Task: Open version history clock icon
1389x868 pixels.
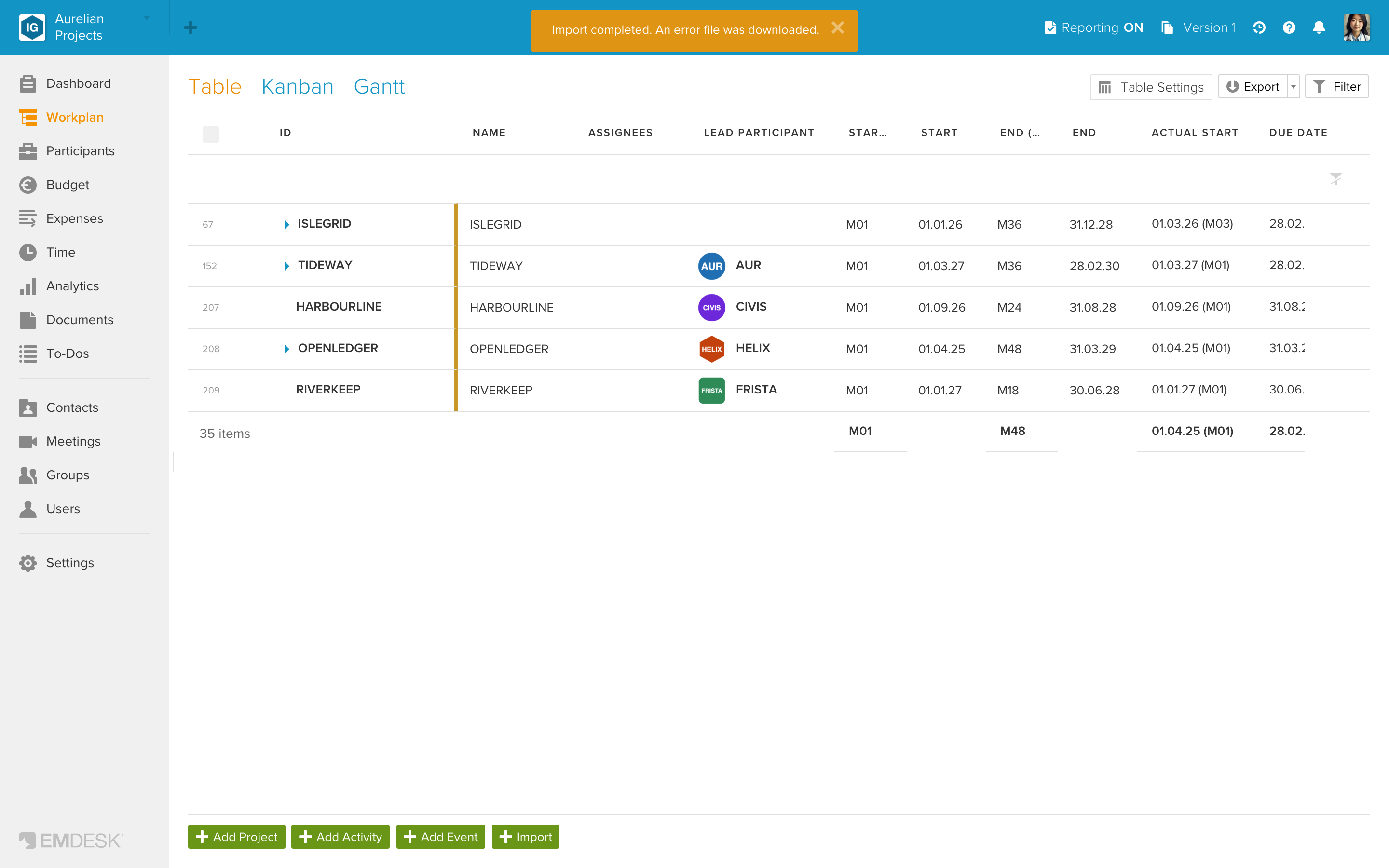Action: (x=1259, y=27)
